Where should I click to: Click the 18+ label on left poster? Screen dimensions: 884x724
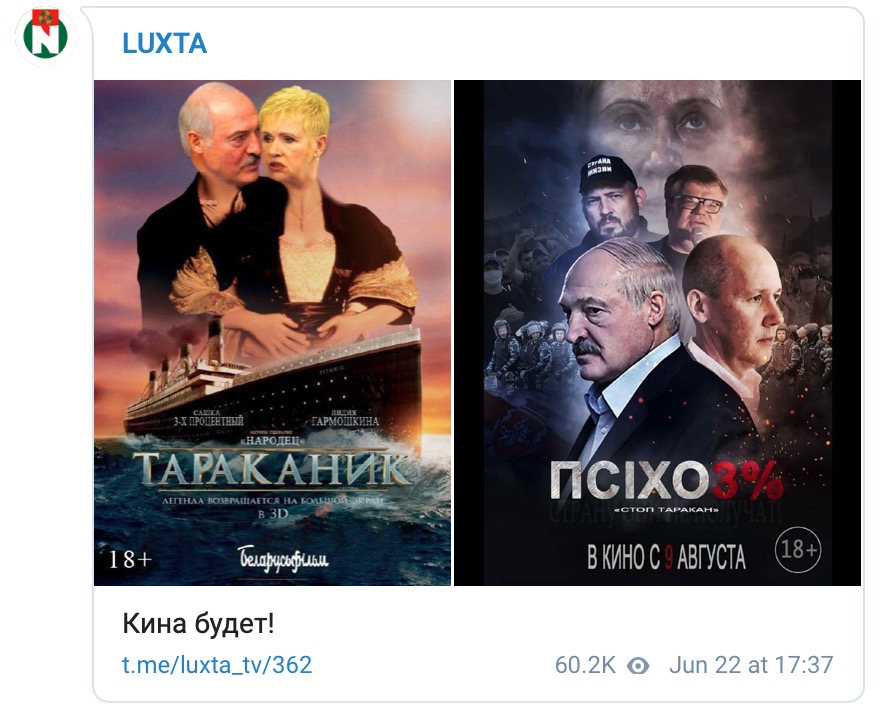tap(130, 559)
